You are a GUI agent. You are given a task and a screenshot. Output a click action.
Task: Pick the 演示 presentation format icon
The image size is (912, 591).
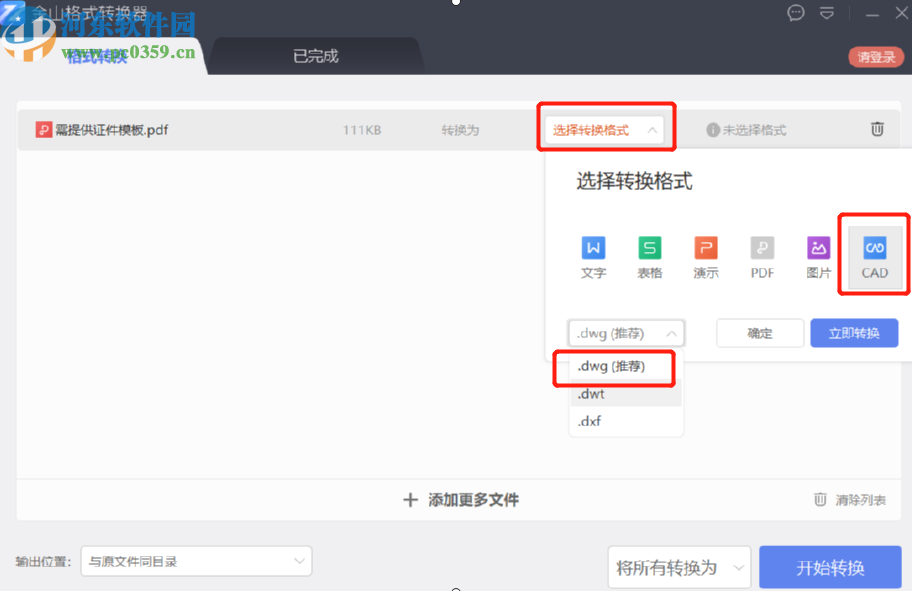[x=706, y=258]
